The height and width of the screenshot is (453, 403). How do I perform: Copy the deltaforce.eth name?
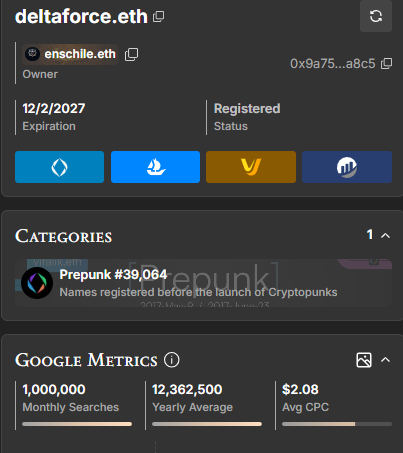pyautogui.click(x=158, y=16)
